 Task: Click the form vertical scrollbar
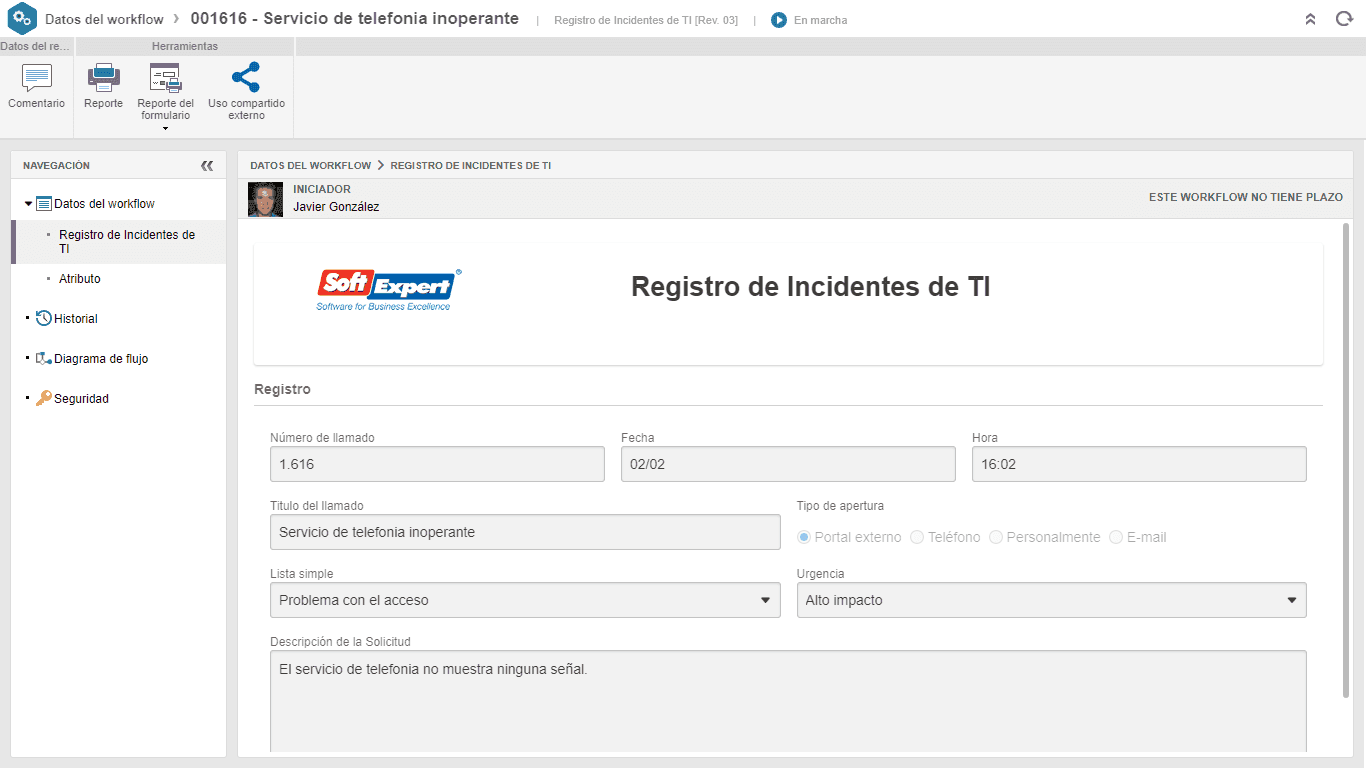tap(1345, 460)
